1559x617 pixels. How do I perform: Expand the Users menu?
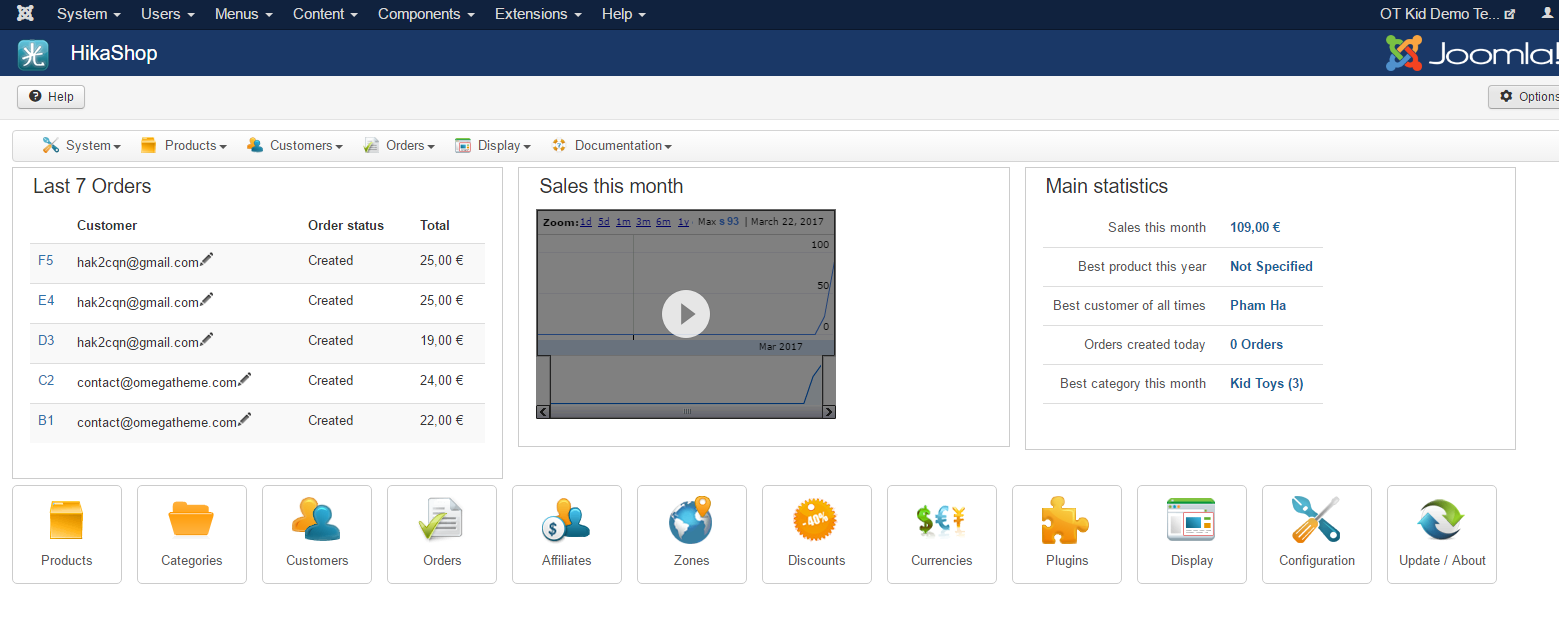(x=168, y=14)
